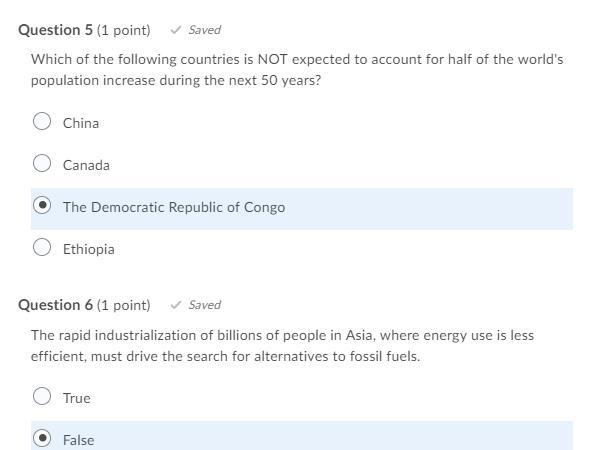Click the Question 6 heading
609x450 pixels.
tap(56, 305)
